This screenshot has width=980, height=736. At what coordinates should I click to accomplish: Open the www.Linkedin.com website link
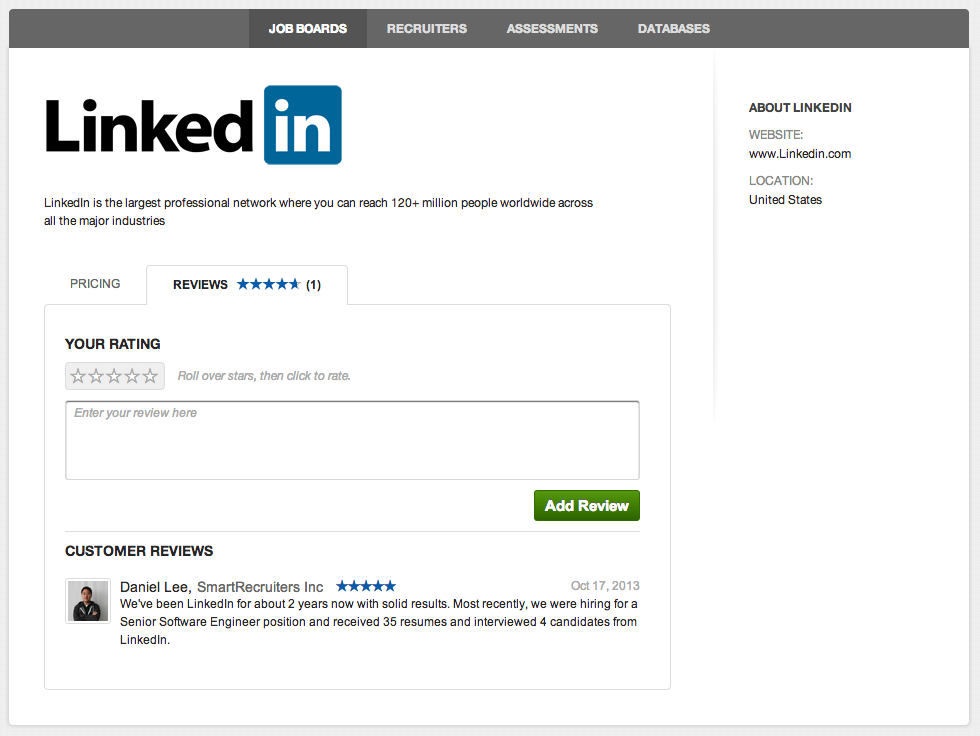click(800, 154)
